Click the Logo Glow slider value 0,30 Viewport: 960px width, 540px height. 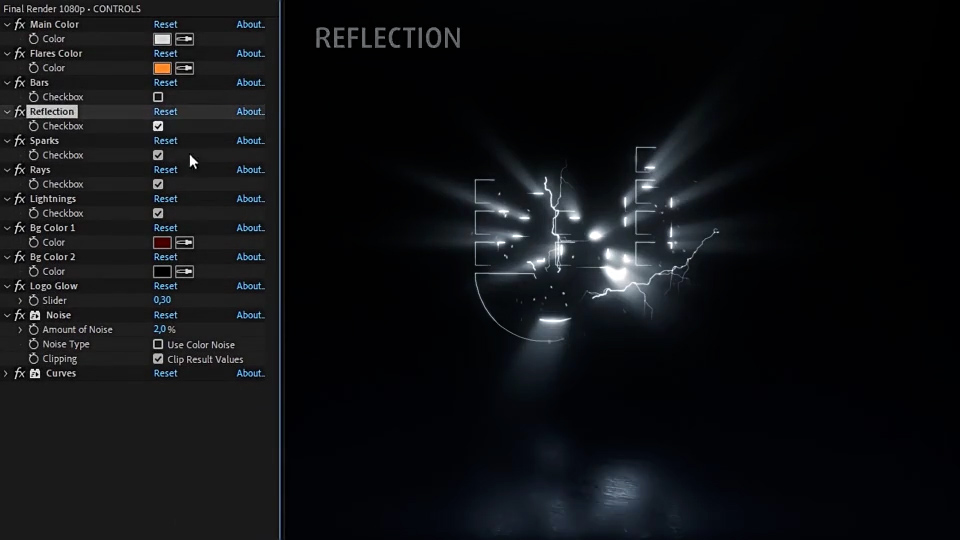(162, 300)
